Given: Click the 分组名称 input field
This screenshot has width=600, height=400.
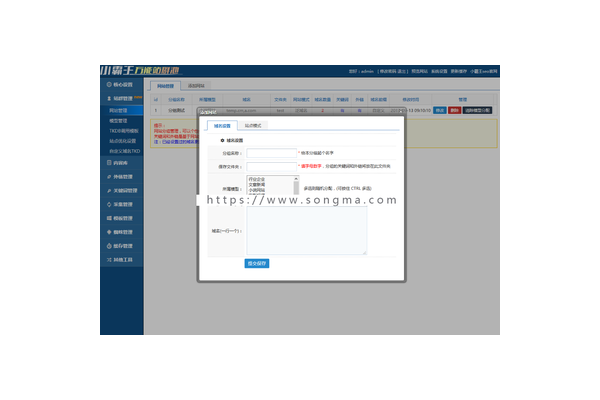Looking at the screenshot, I should pos(271,153).
